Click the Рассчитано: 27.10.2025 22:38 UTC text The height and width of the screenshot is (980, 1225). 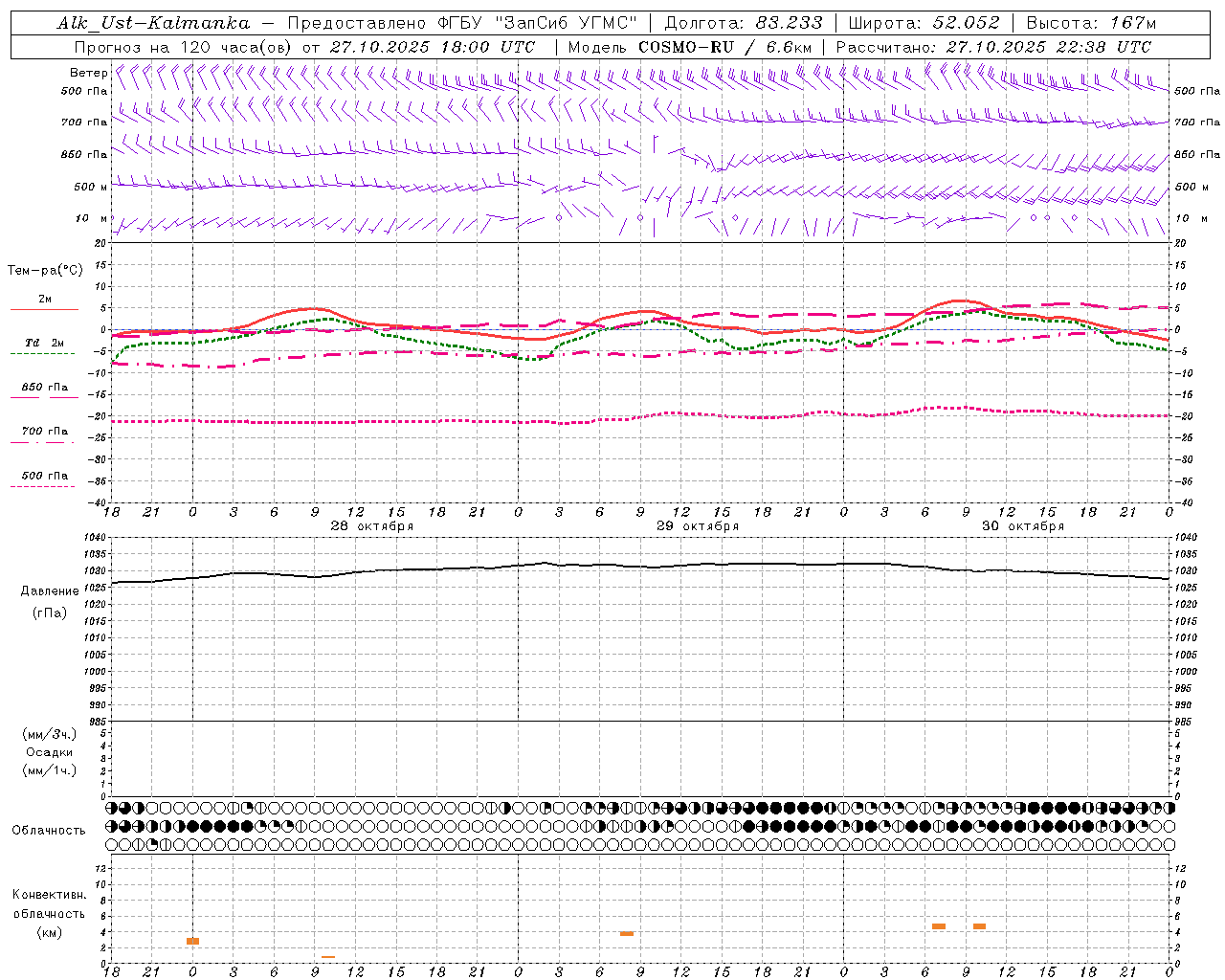993,46
